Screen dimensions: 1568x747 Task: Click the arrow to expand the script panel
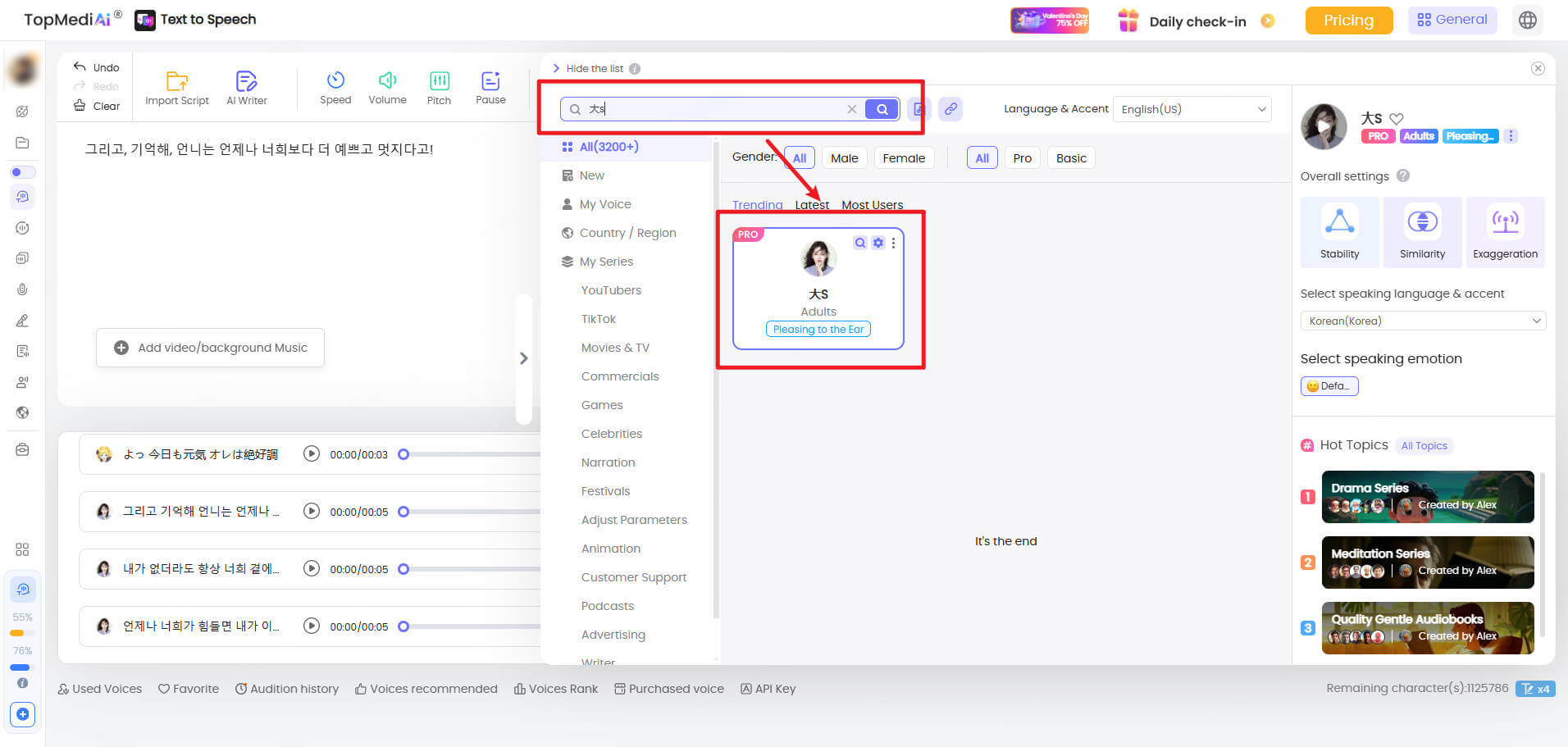coord(523,358)
